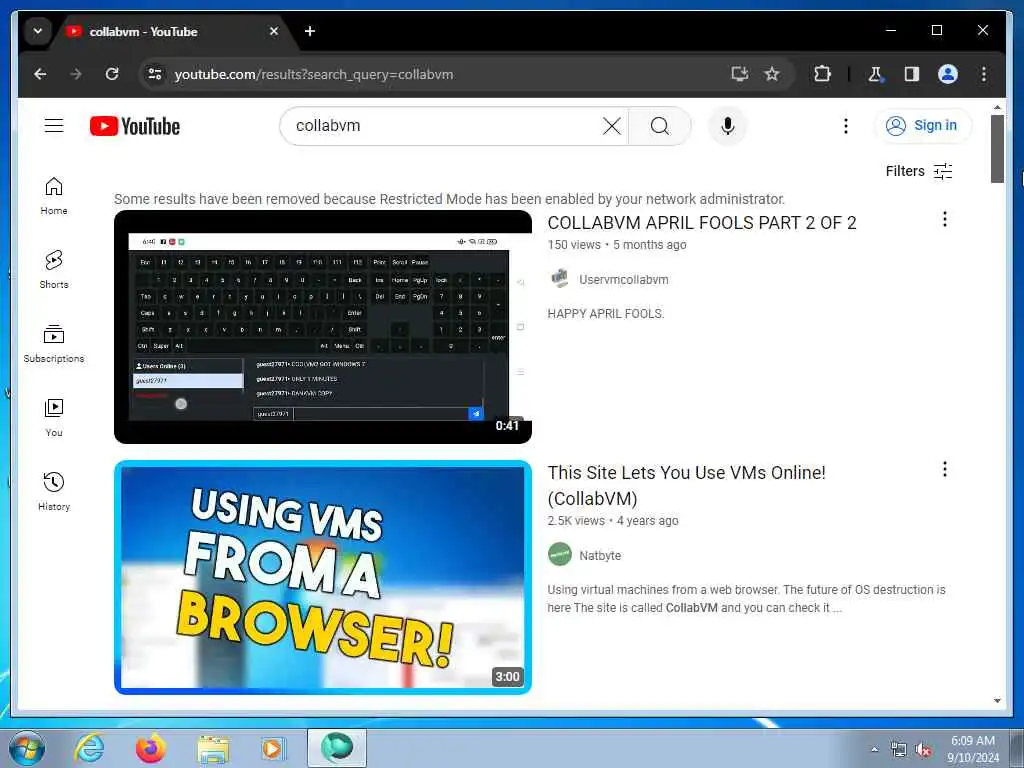This screenshot has width=1024, height=768.
Task: Open the clock showing 6:09 AM
Action: [973, 749]
